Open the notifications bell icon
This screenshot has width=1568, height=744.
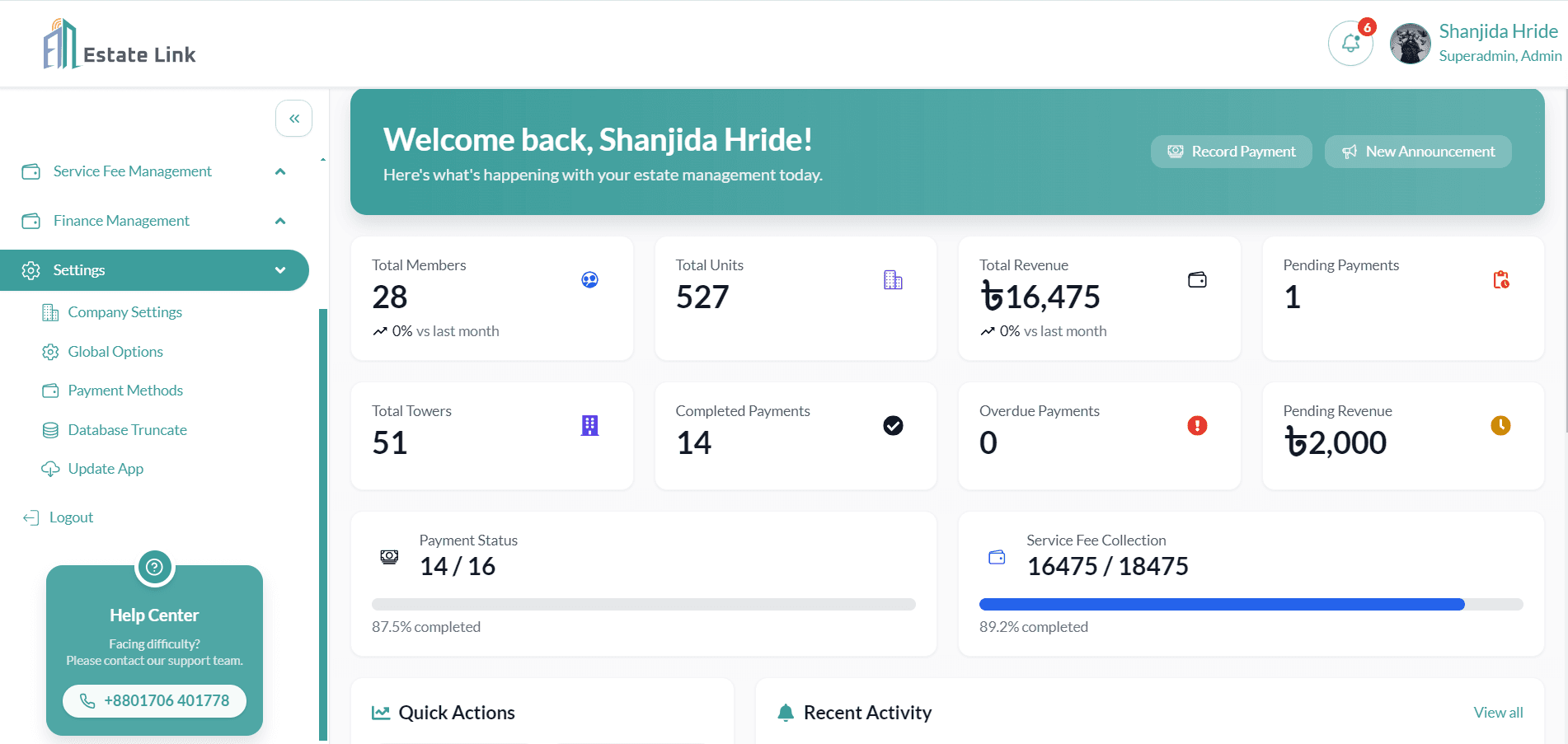click(1350, 44)
